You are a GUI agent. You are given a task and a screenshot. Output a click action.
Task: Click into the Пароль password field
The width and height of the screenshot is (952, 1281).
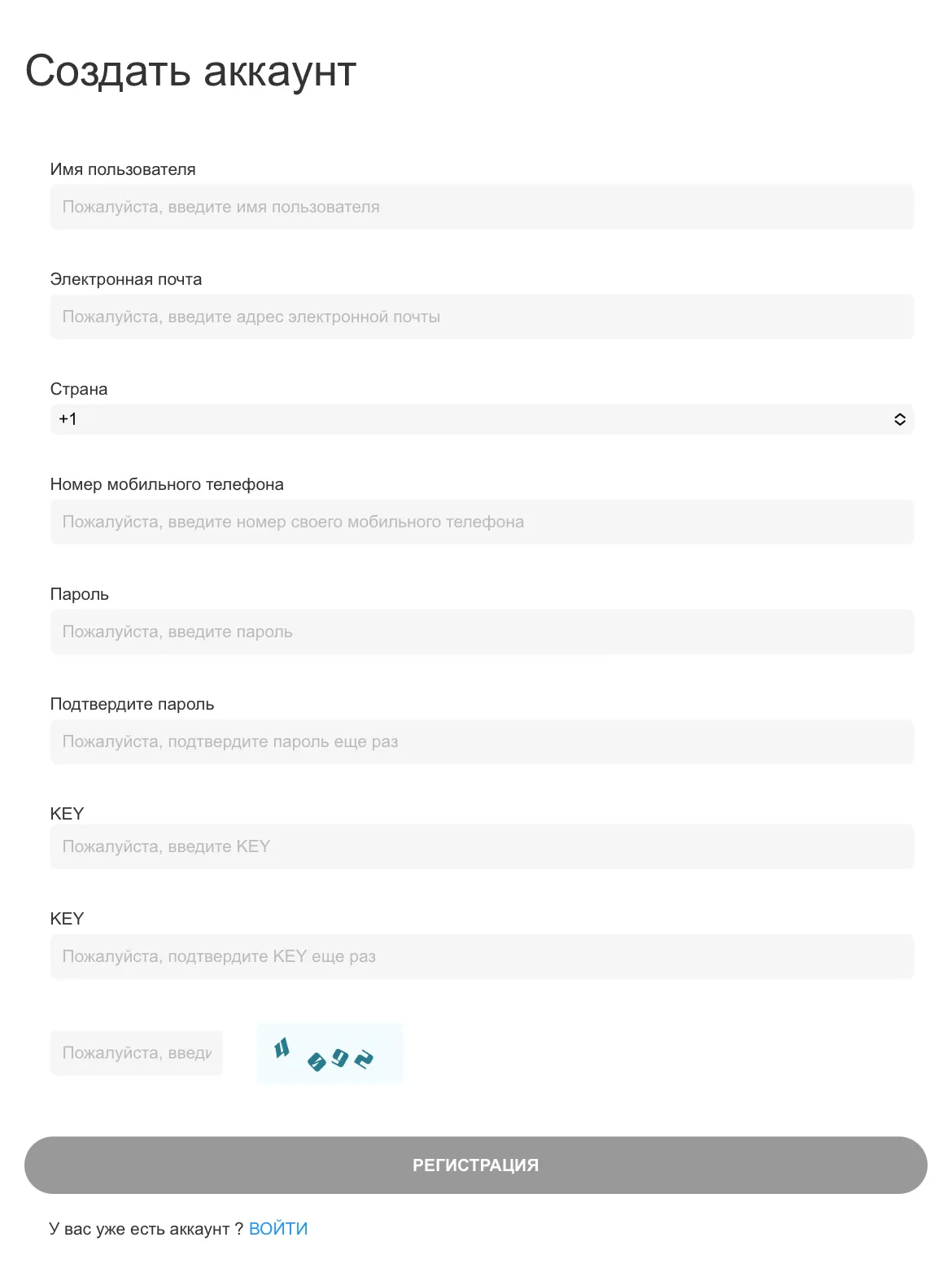pos(482,632)
